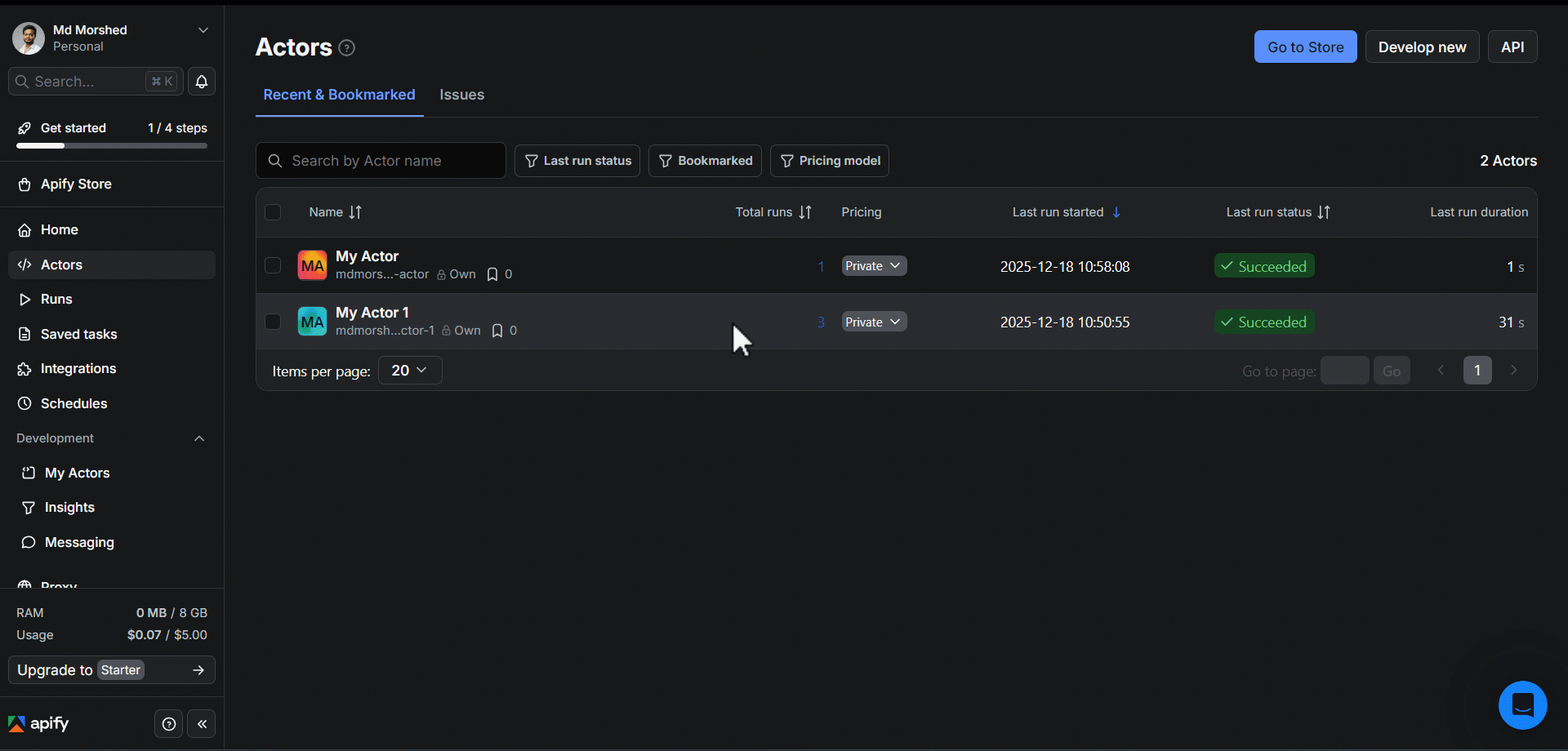Screen dimensions: 1568x751
Task: Open Private pricing dropdown for My Actor
Action: [x=874, y=266]
